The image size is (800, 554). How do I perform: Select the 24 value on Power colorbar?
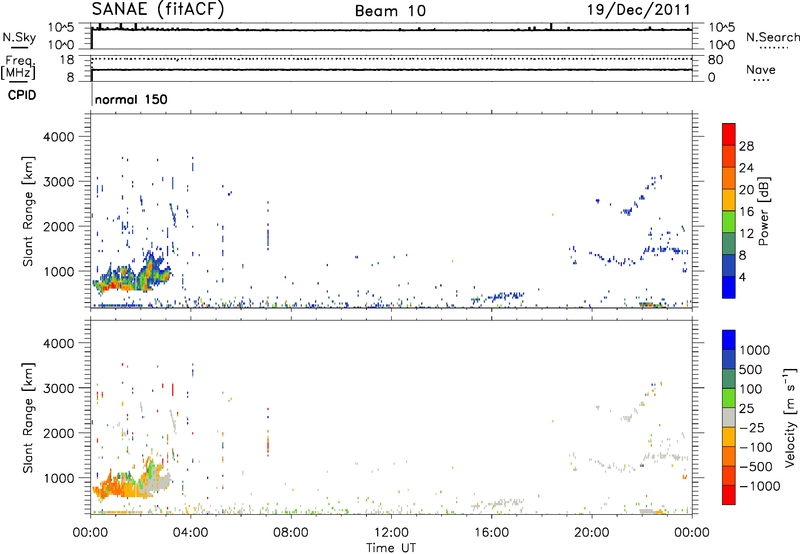pos(746,168)
